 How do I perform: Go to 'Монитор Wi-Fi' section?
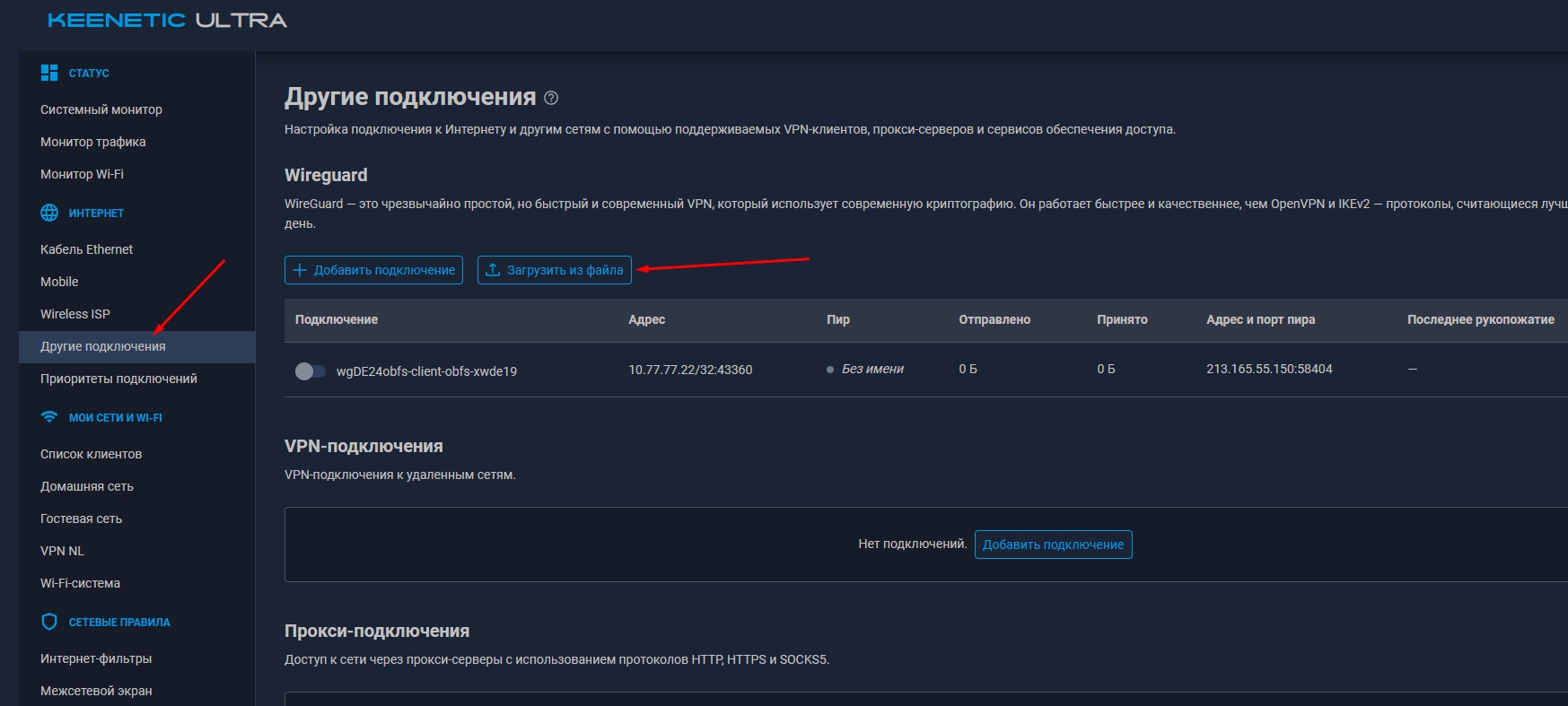click(82, 174)
